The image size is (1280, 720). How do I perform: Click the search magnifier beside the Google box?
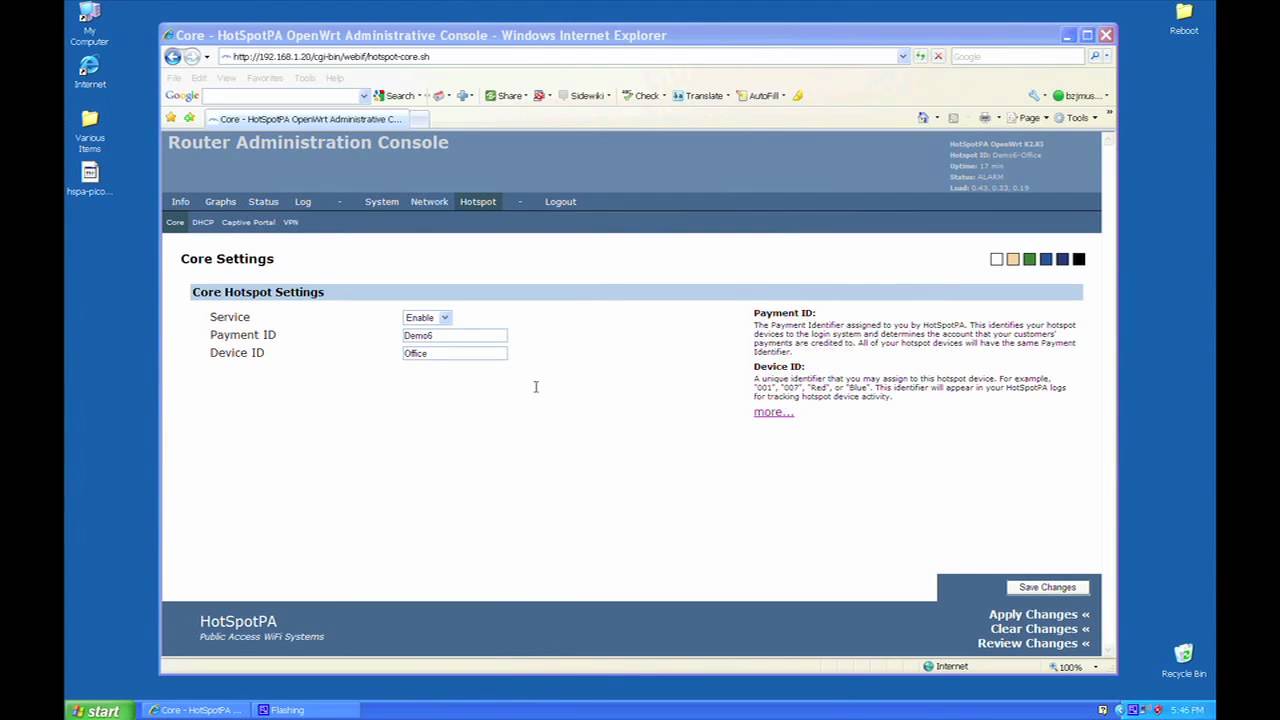(x=1095, y=56)
